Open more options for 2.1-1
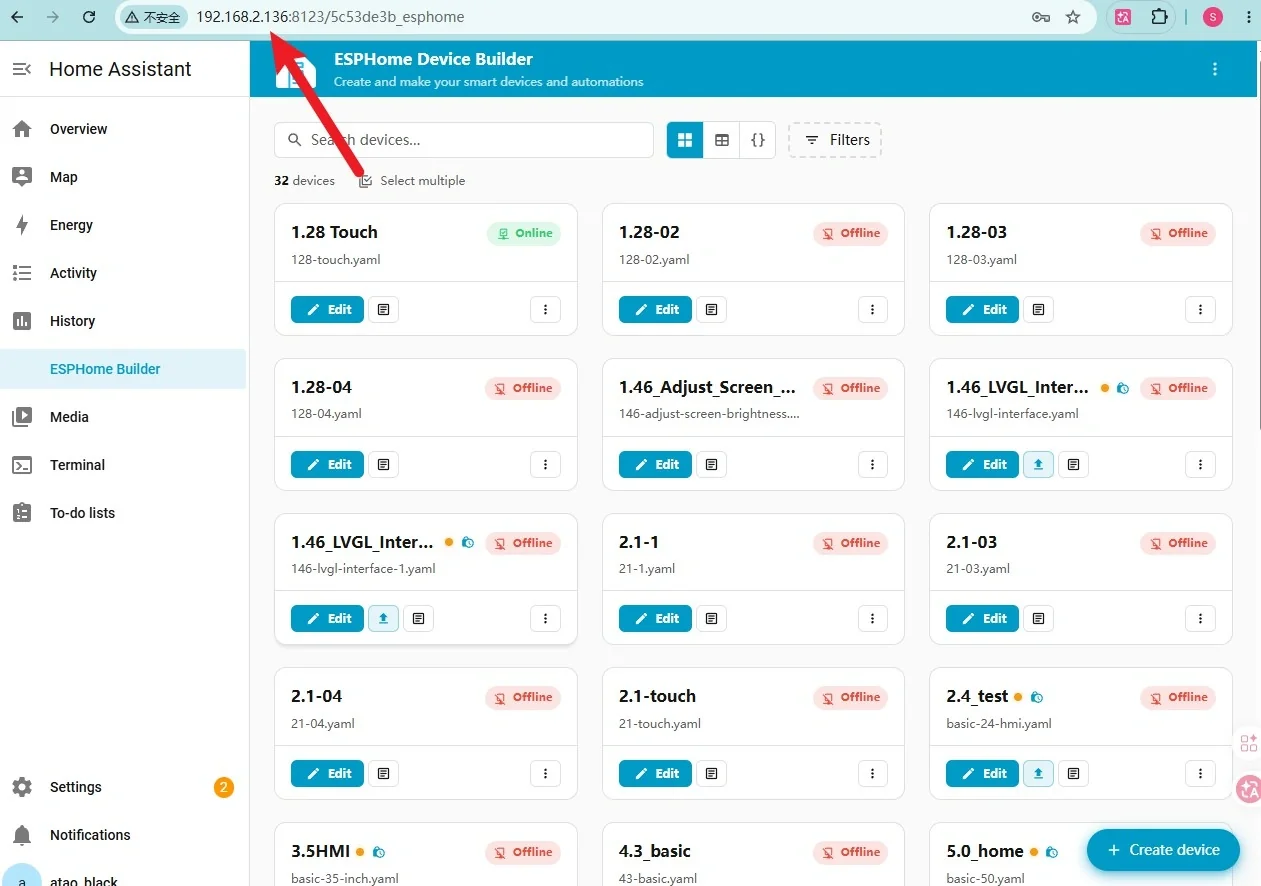Image resolution: width=1261 pixels, height=886 pixels. [x=873, y=619]
